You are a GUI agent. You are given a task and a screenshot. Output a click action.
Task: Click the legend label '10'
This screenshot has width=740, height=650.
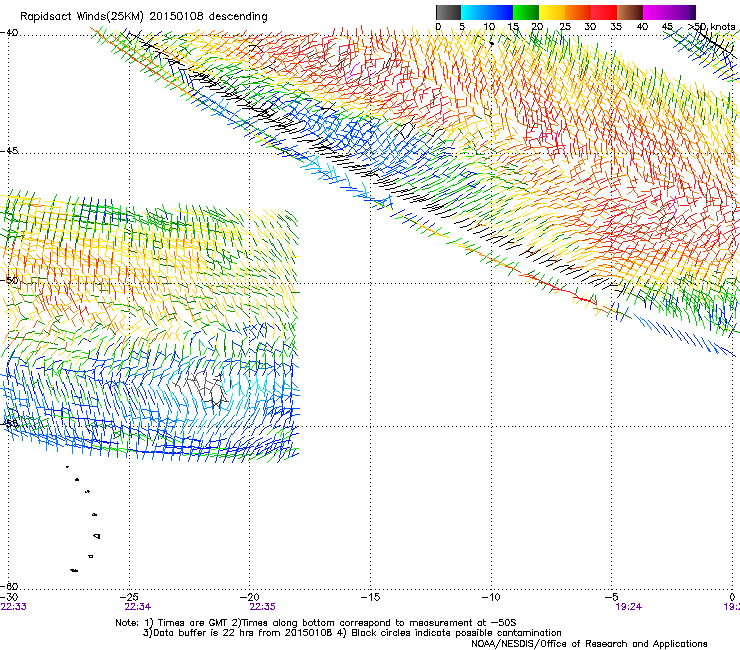[489, 26]
